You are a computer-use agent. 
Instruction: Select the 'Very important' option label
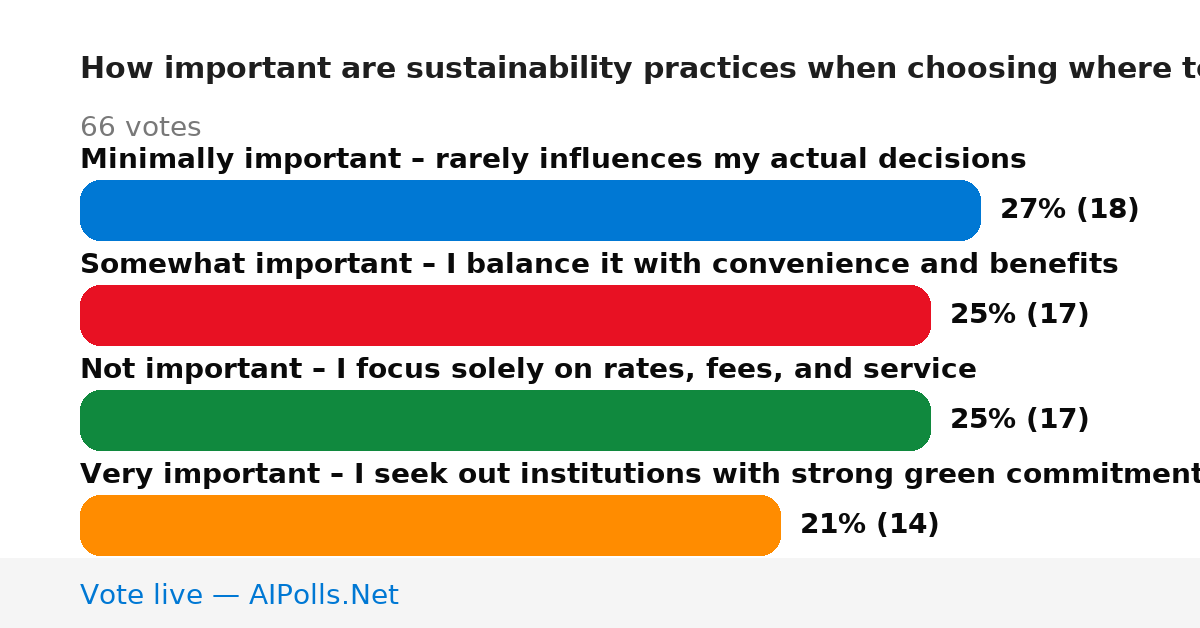640,474
